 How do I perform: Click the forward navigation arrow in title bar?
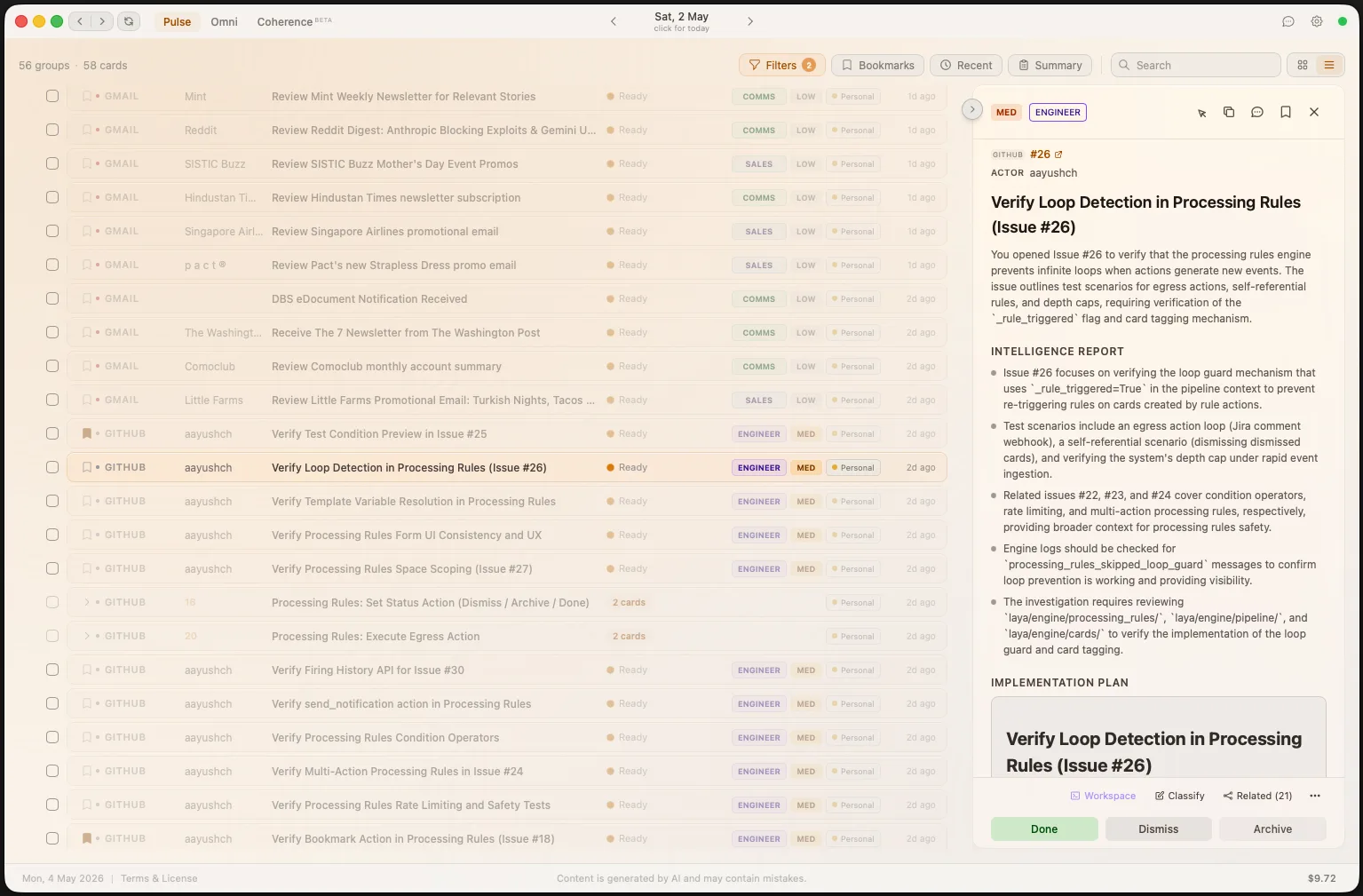coord(102,21)
